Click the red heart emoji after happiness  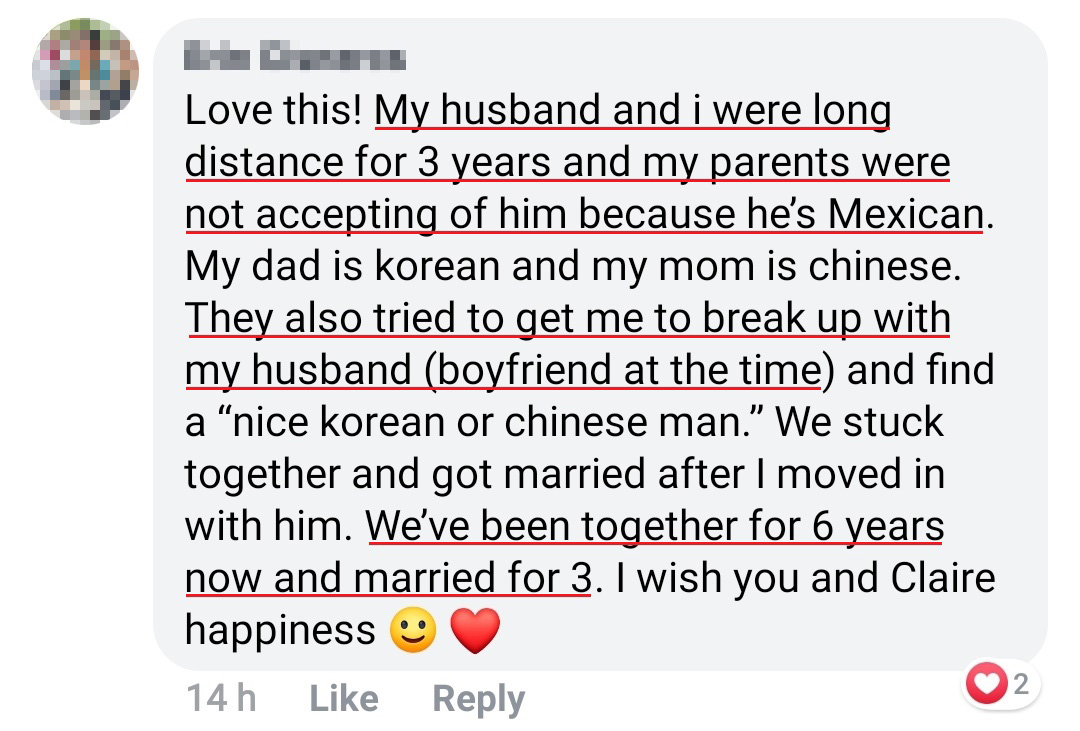click(475, 630)
